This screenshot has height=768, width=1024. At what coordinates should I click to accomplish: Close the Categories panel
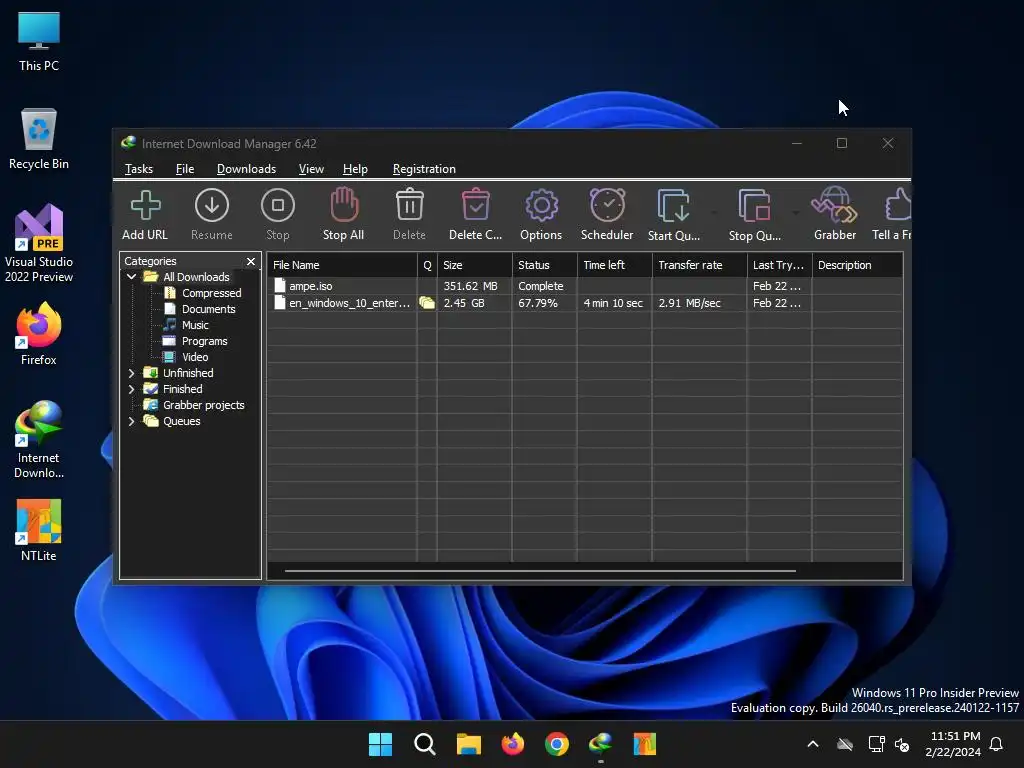[251, 261]
